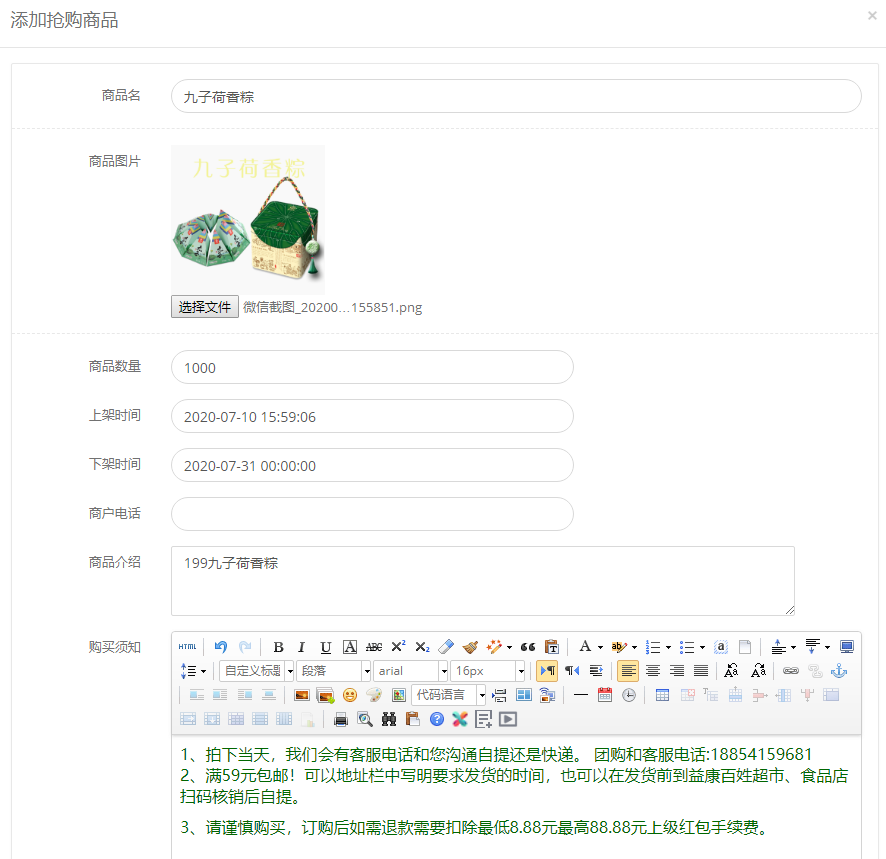Open the 代码语言 code language dropdown
The height and width of the screenshot is (859, 886).
pos(481,695)
